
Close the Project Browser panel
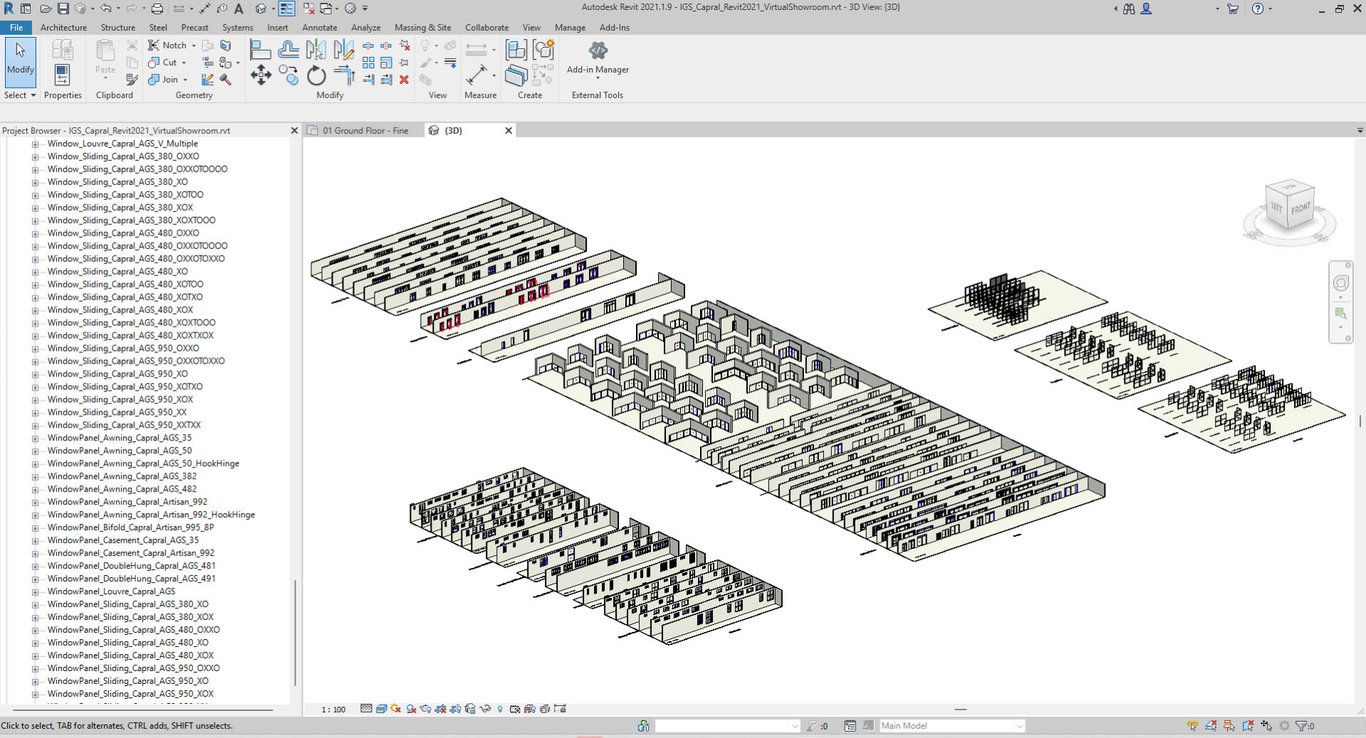pos(294,131)
